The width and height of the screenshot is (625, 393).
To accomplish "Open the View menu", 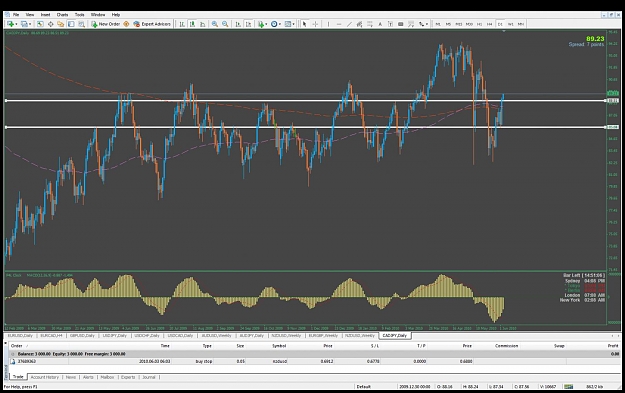I will click(x=30, y=15).
